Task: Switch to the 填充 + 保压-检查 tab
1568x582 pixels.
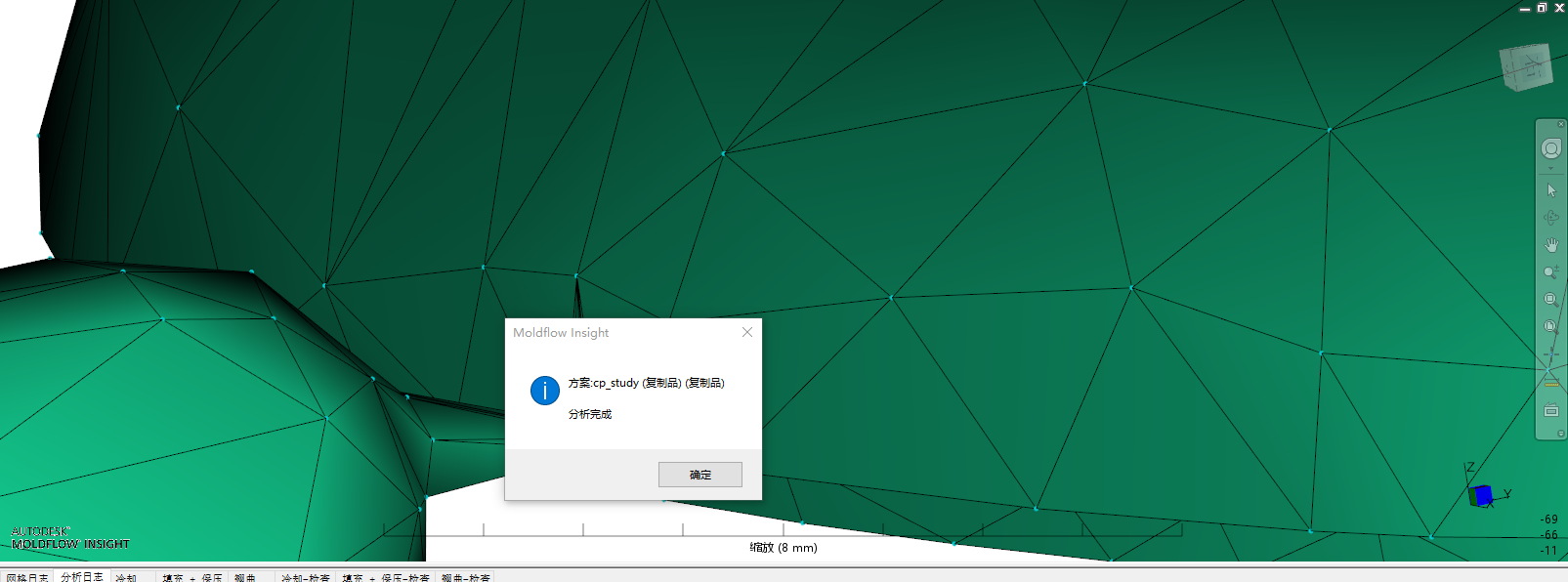Action: click(386, 577)
